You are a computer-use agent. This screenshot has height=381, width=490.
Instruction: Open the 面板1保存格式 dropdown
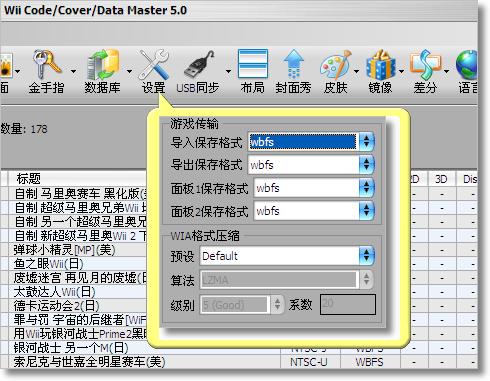[x=367, y=188]
